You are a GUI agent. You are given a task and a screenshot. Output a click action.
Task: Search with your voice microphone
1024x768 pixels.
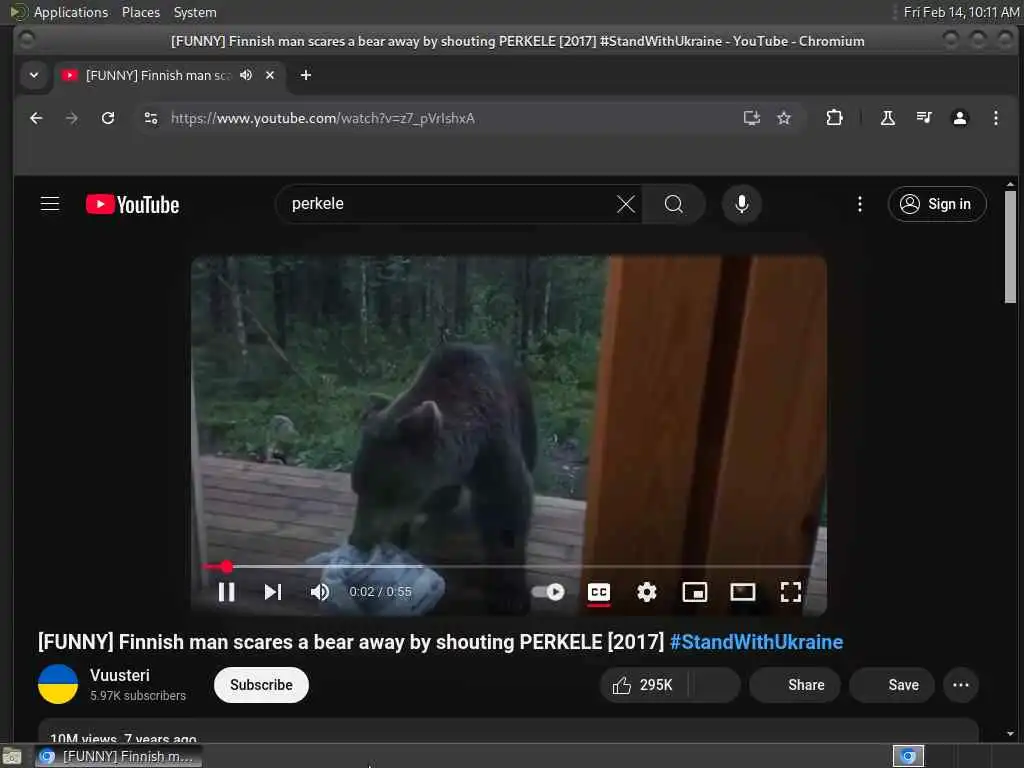tap(741, 204)
